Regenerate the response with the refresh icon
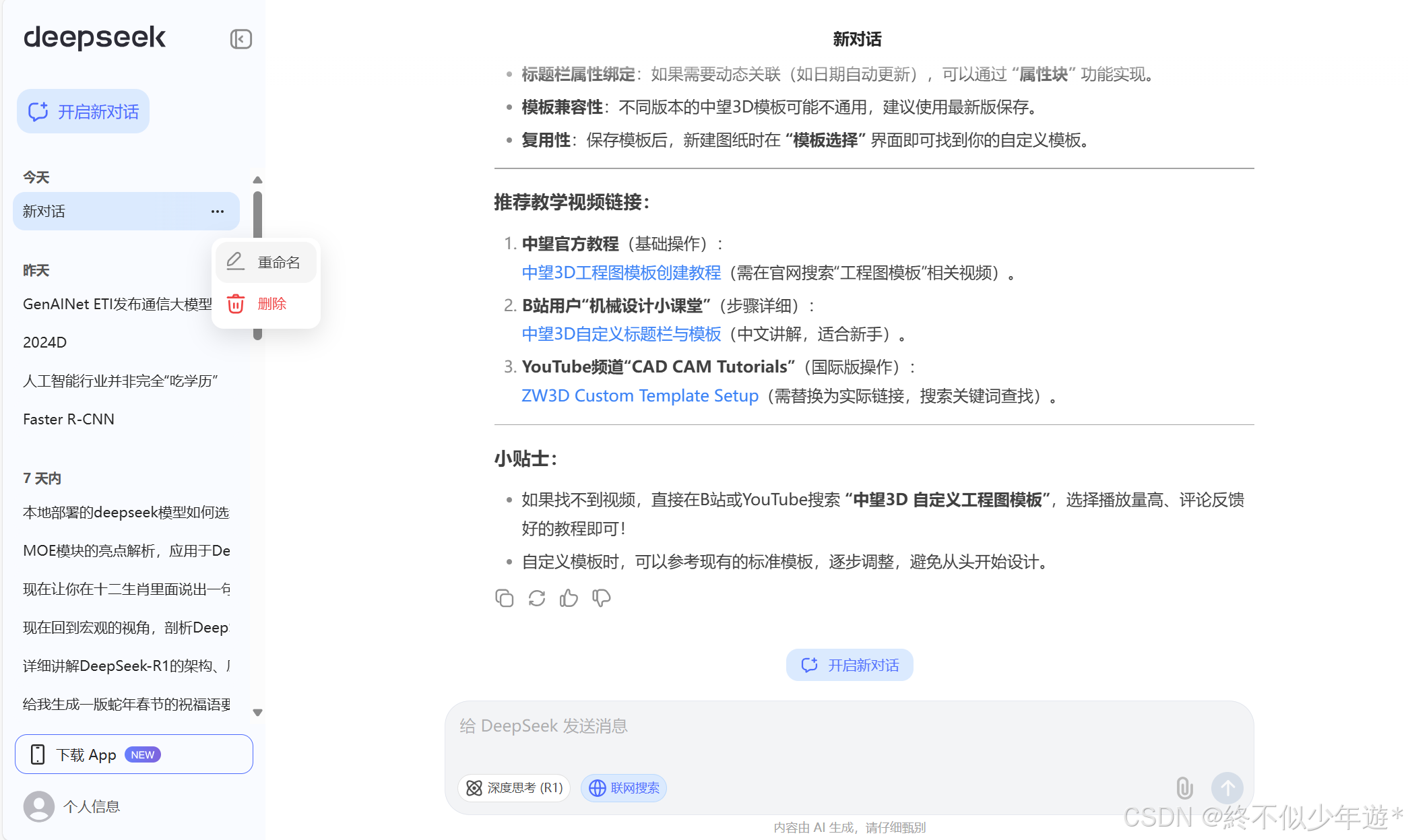Viewport: 1408px width, 840px height. pos(536,598)
